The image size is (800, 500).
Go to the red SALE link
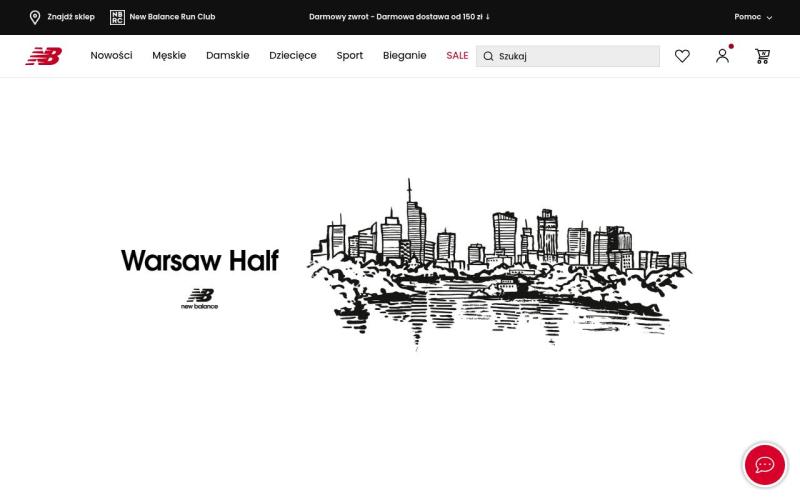[x=457, y=56]
